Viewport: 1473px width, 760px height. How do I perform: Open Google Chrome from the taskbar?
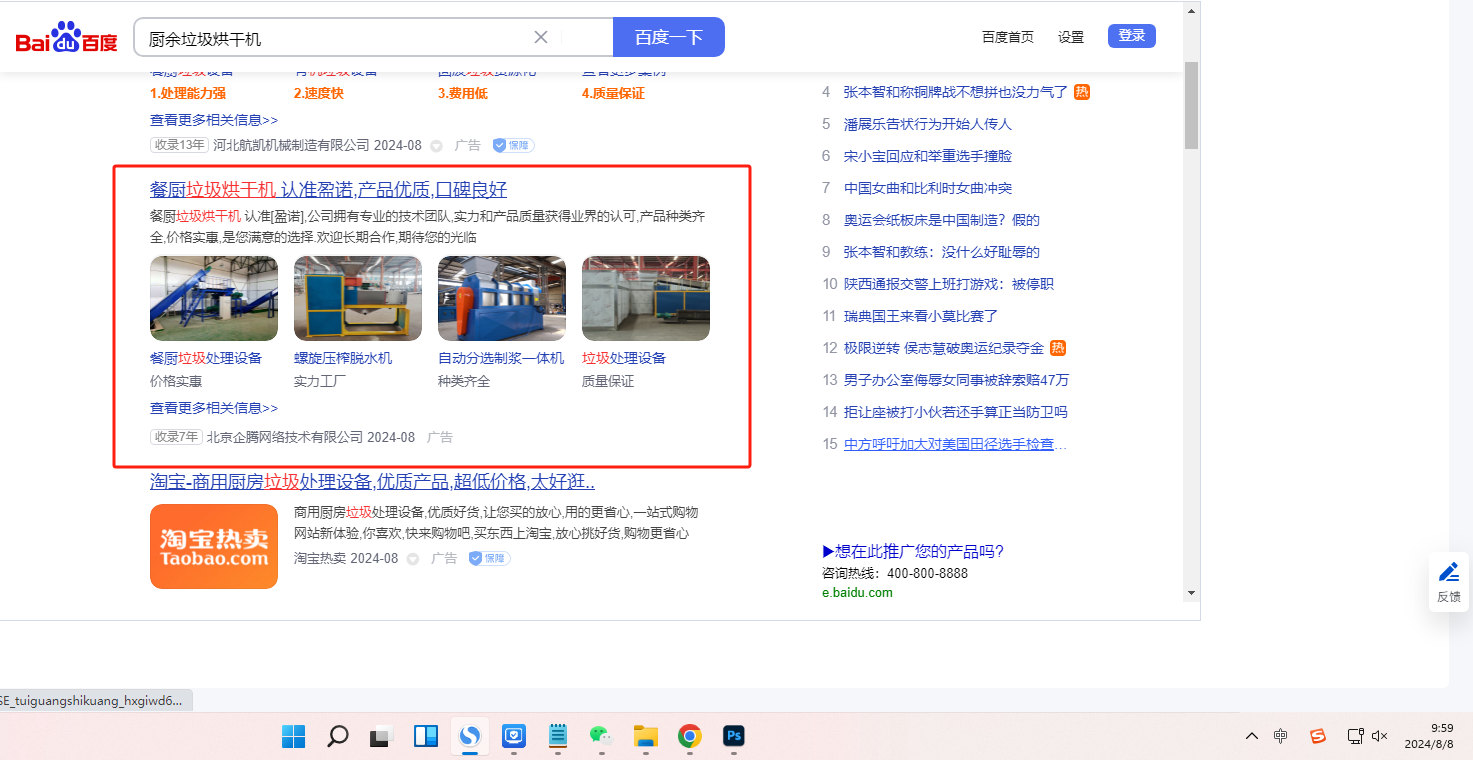coord(689,737)
